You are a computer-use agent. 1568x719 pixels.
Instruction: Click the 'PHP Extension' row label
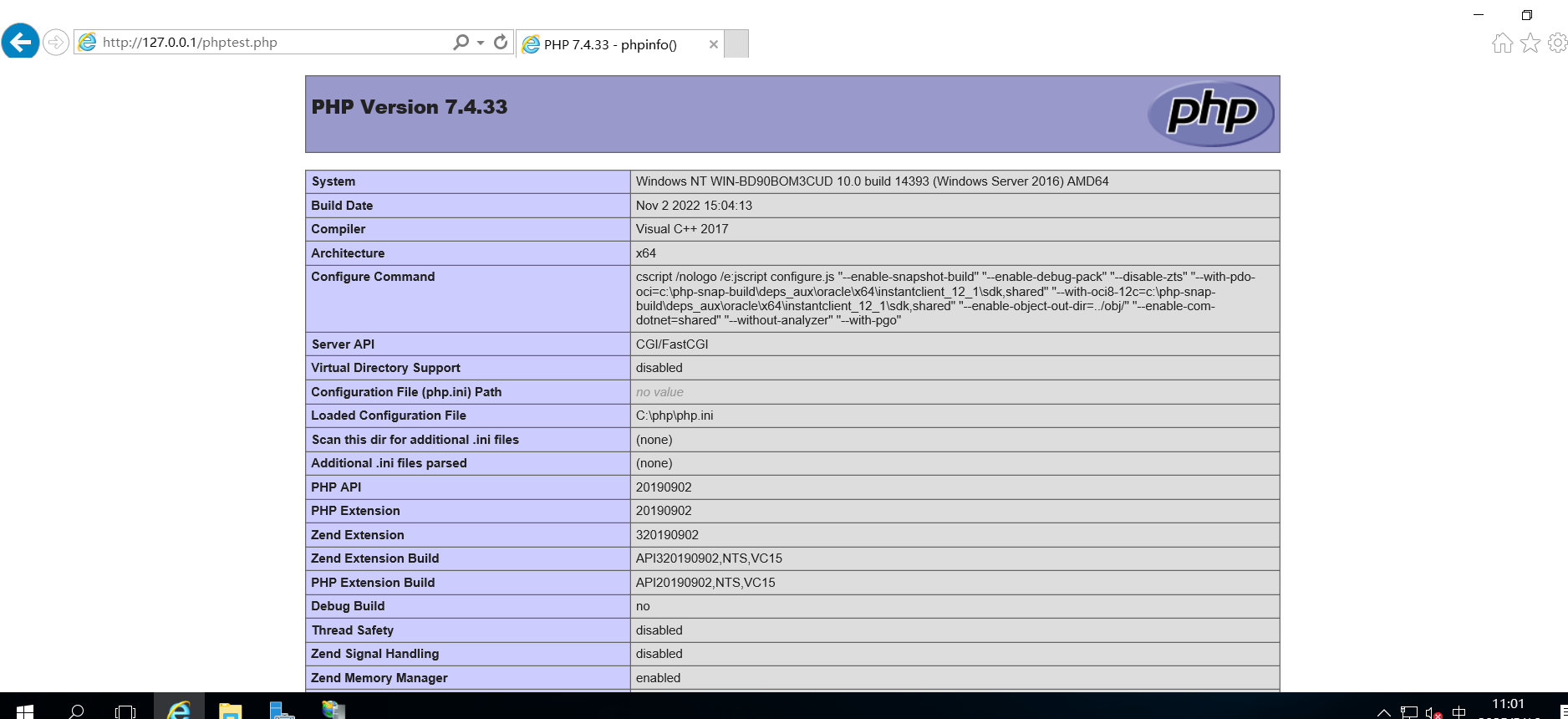click(355, 511)
